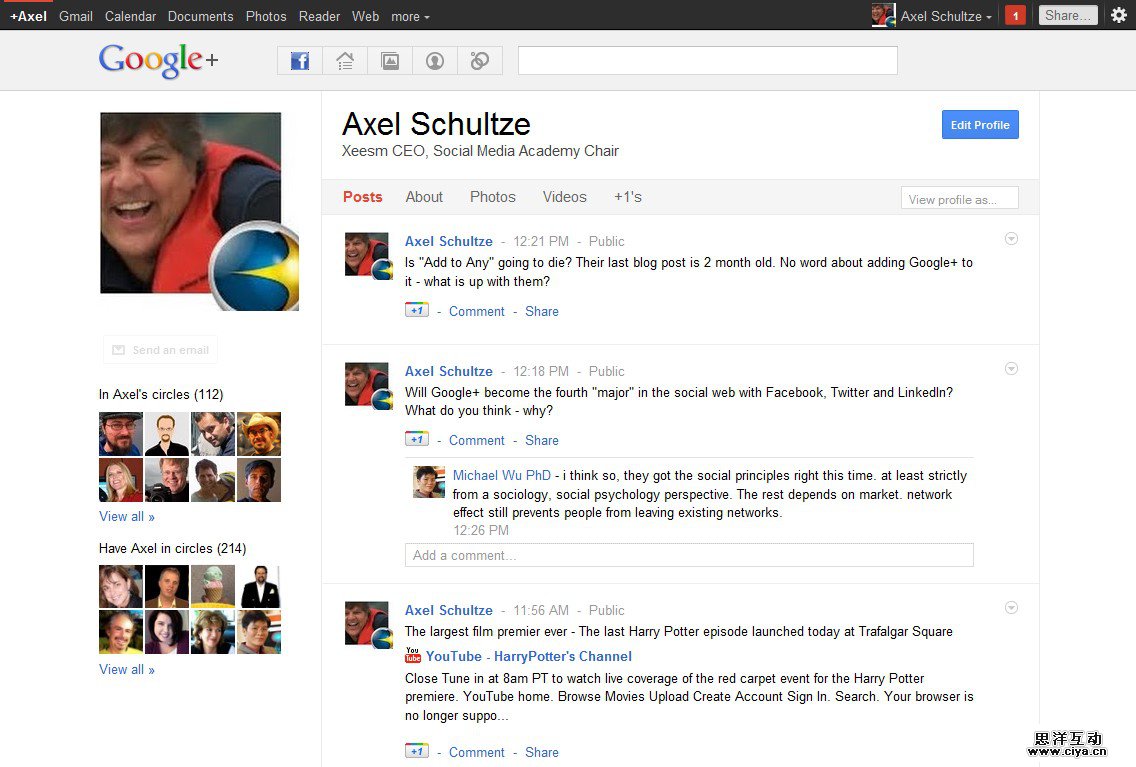
Task: Open options arrow for 11:56 AM post
Action: (1011, 608)
